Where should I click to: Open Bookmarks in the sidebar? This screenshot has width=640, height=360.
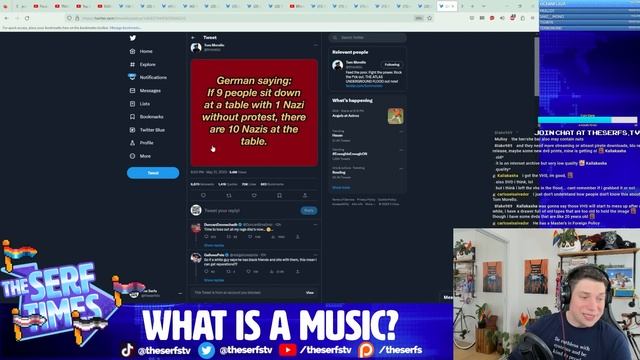(x=146, y=117)
